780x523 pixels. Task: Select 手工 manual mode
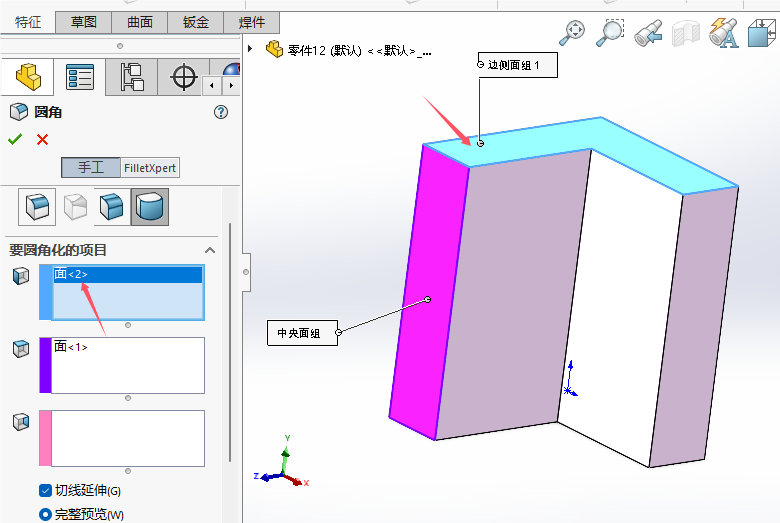tap(91, 168)
